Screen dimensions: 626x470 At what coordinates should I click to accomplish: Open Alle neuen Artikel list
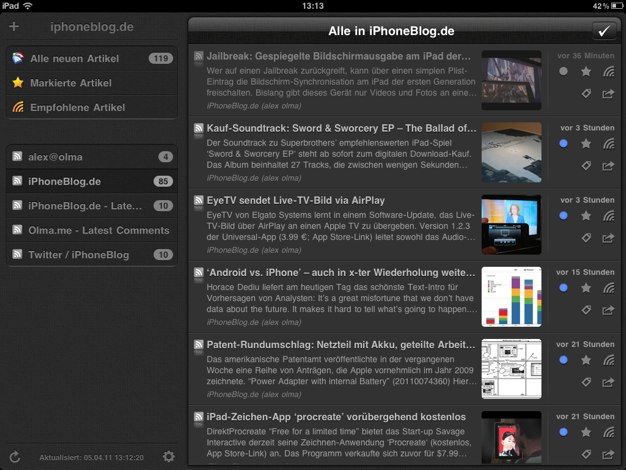[x=92, y=59]
